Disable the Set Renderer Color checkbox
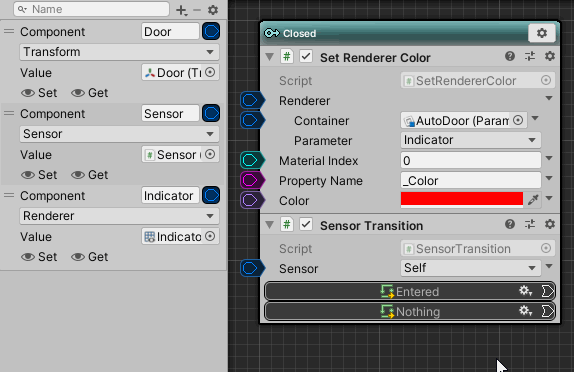 click(306, 57)
